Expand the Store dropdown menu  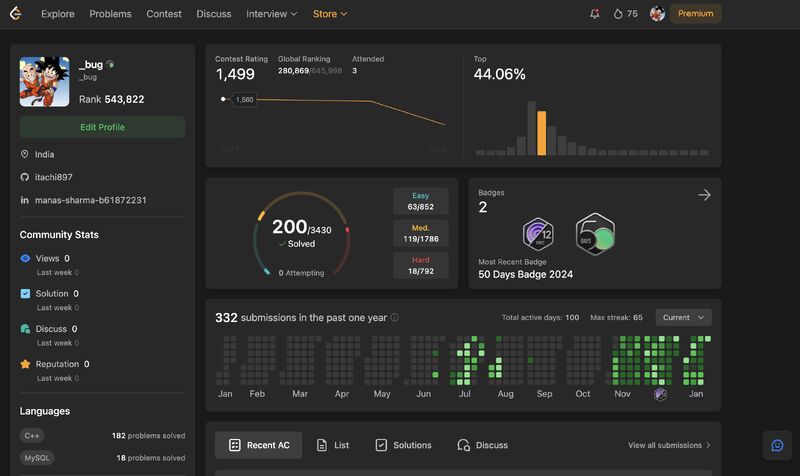(x=330, y=14)
